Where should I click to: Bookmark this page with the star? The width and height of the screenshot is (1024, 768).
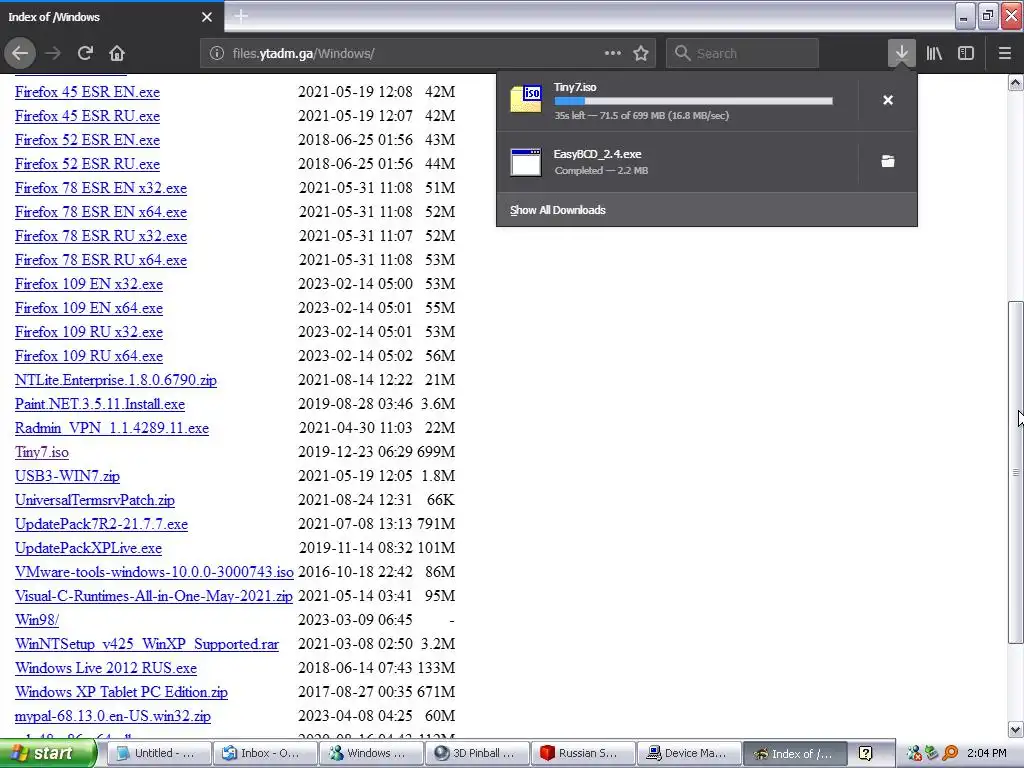641,53
